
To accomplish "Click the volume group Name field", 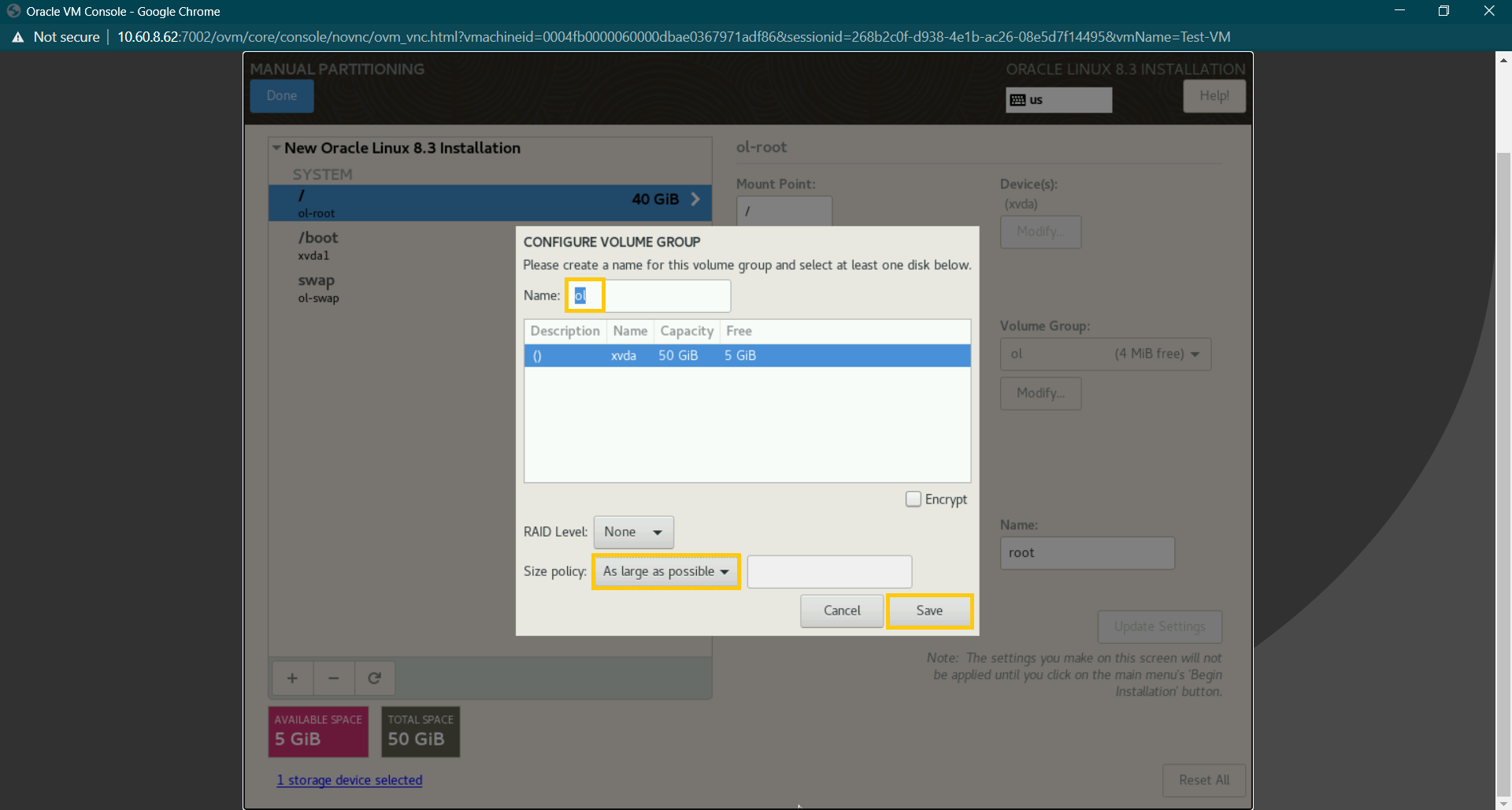I will (649, 295).
